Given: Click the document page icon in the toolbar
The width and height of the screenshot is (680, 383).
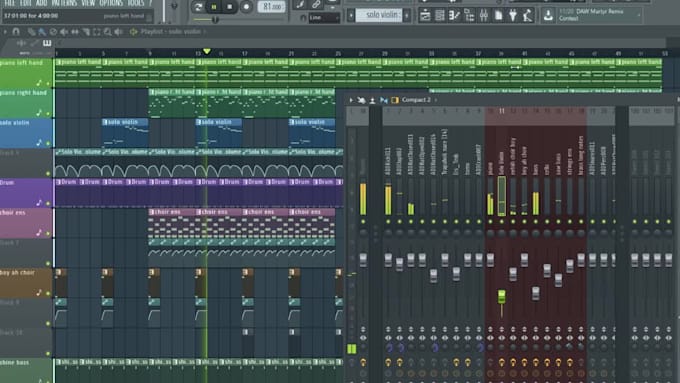Looking at the screenshot, I should point(499,16).
